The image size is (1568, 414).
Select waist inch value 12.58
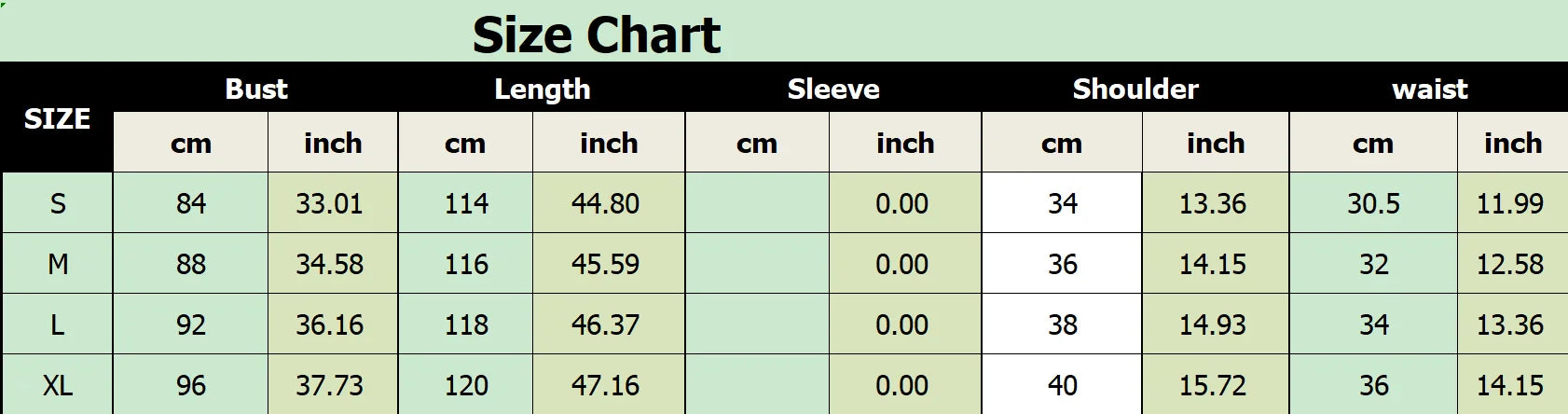[1510, 264]
